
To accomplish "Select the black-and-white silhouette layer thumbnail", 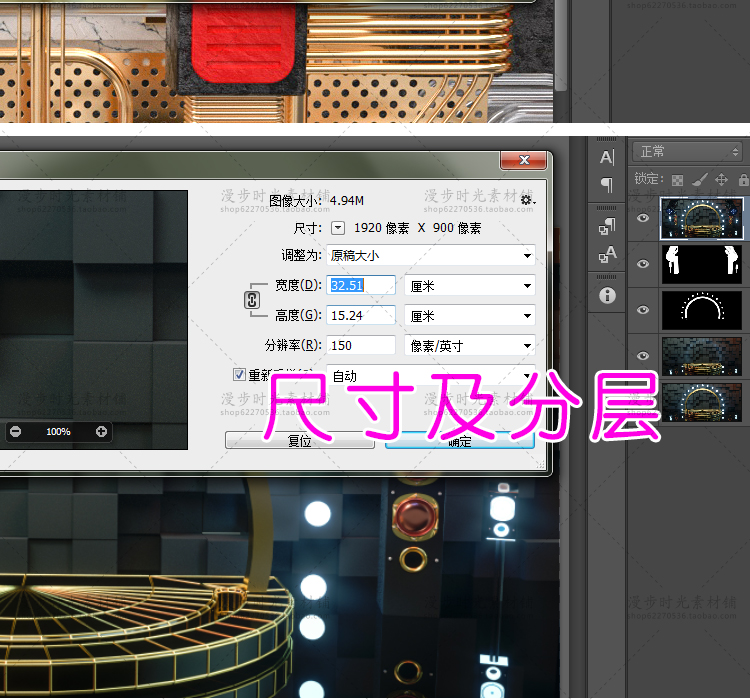I will [x=701, y=263].
